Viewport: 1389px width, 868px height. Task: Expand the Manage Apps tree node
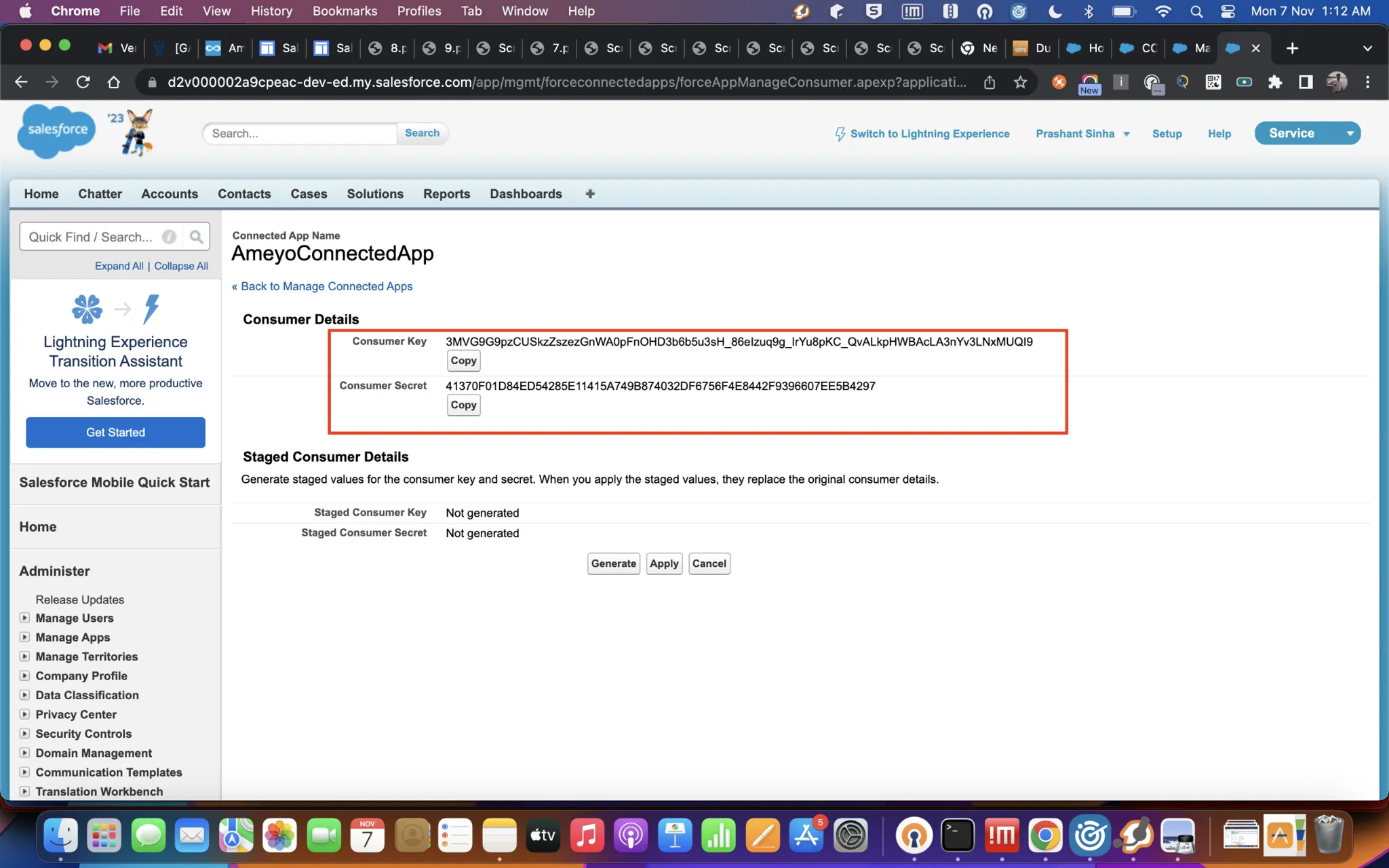pyautogui.click(x=25, y=637)
